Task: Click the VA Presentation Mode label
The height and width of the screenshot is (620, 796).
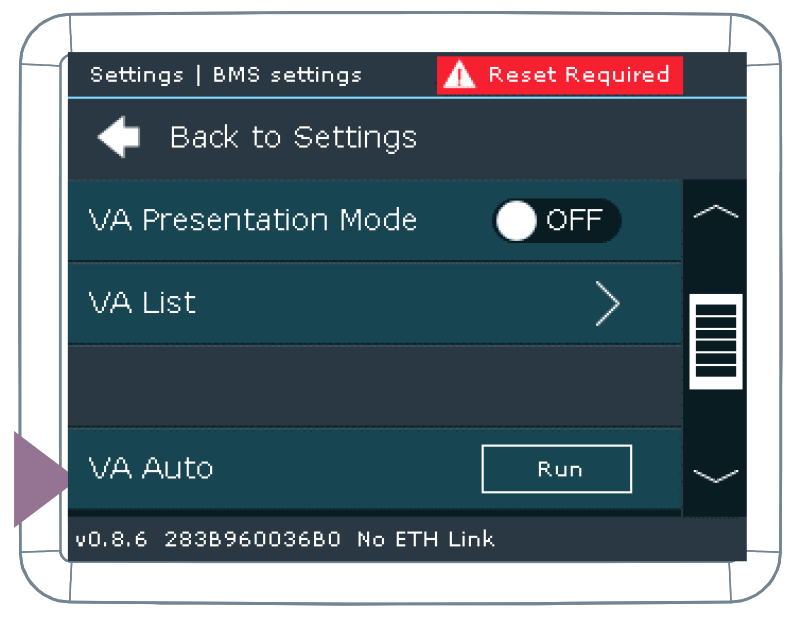Action: tap(252, 220)
